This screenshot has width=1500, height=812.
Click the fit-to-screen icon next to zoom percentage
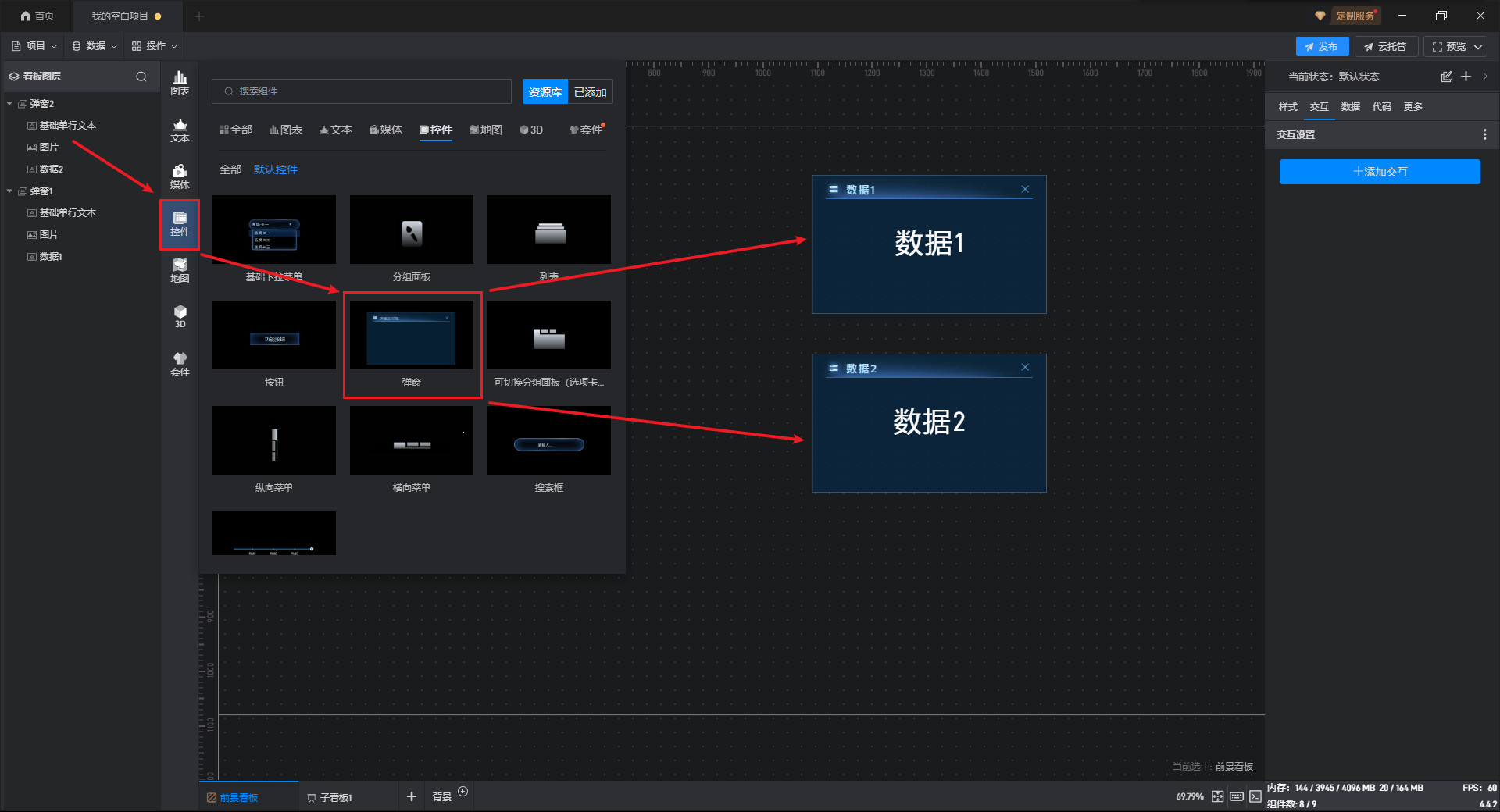click(x=1218, y=796)
